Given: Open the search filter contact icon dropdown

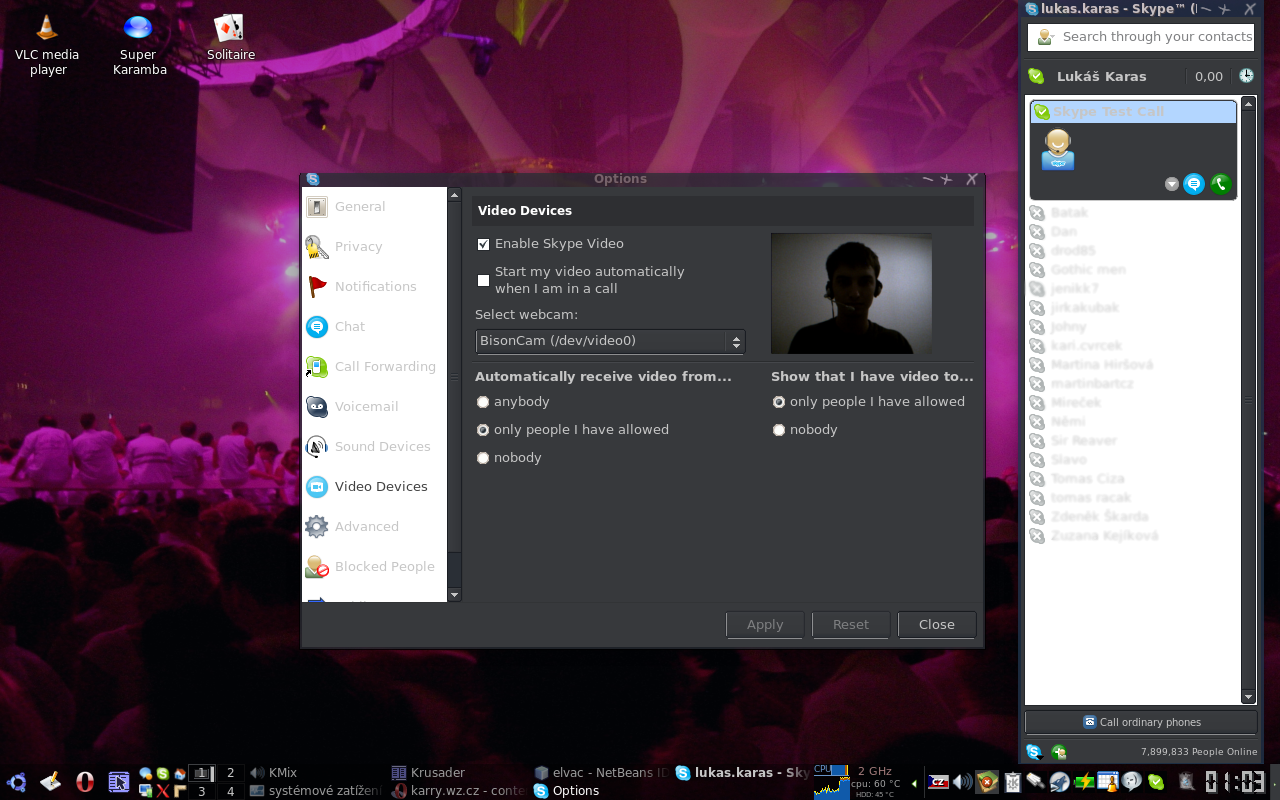Looking at the screenshot, I should 1045,37.
